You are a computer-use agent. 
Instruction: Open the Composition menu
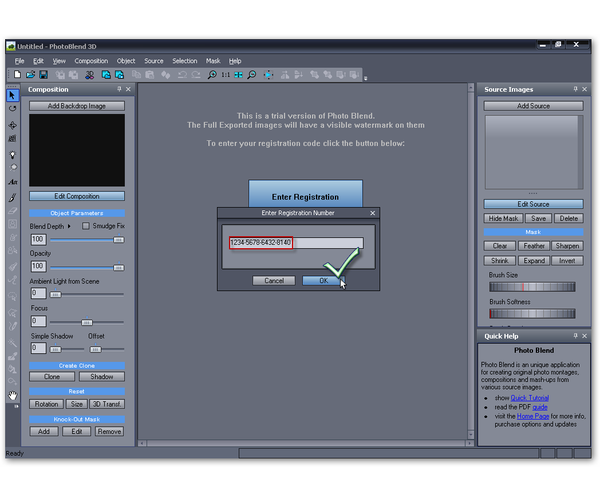91,61
